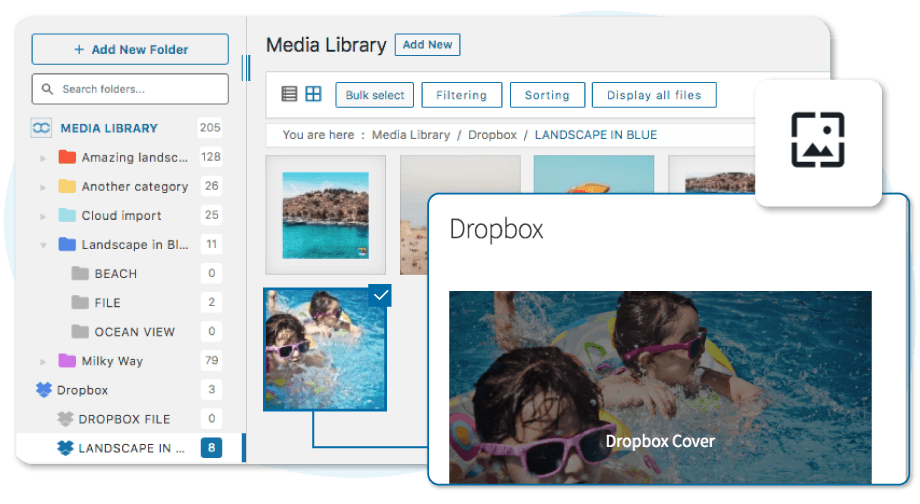Click in the Search folders field
This screenshot has width=920, height=504.
(130, 89)
